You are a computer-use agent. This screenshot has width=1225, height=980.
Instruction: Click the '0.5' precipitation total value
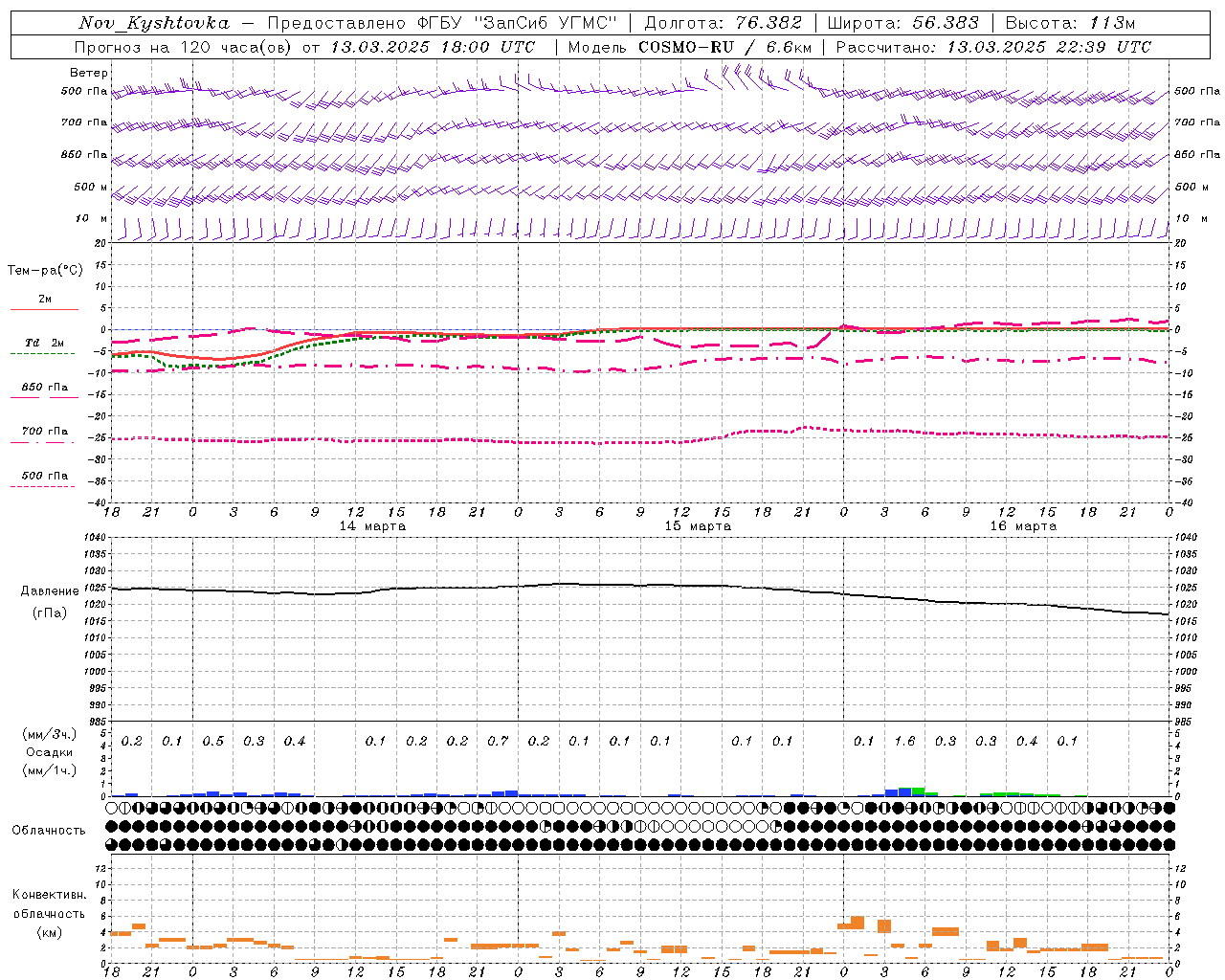coord(212,741)
